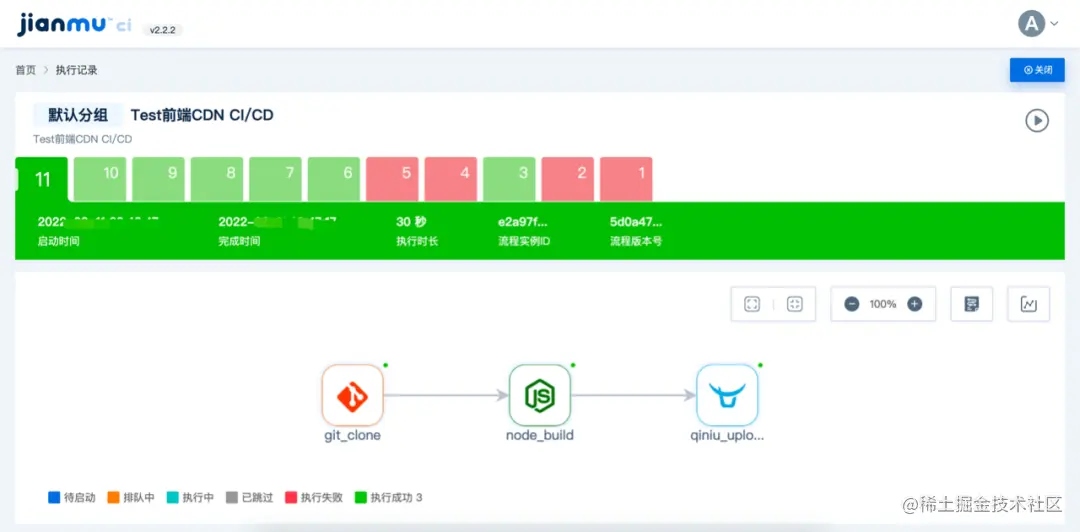Select execution record tab 6
1080x532 pixels.
click(x=334, y=179)
